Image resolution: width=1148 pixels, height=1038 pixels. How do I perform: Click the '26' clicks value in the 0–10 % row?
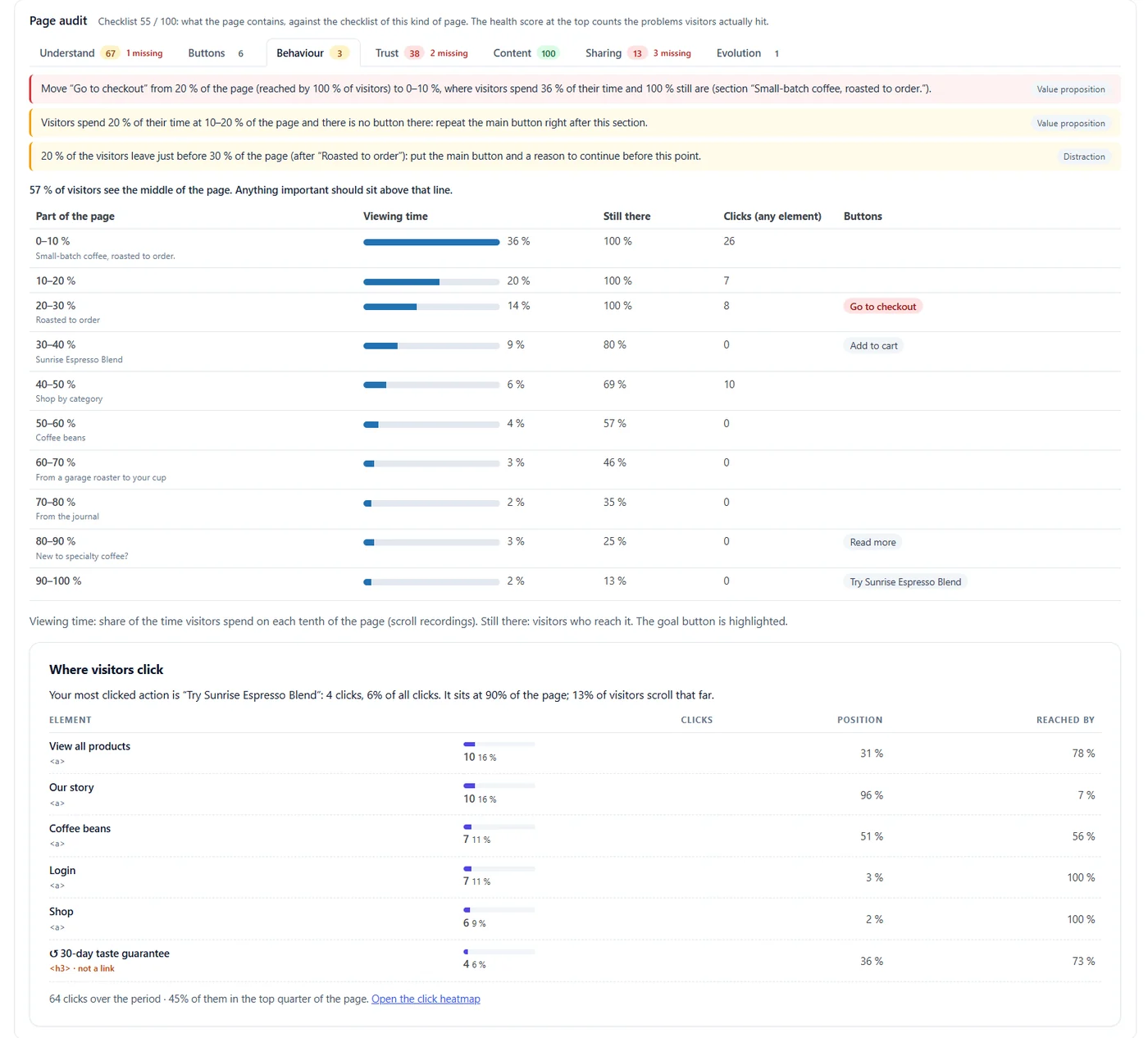729,241
